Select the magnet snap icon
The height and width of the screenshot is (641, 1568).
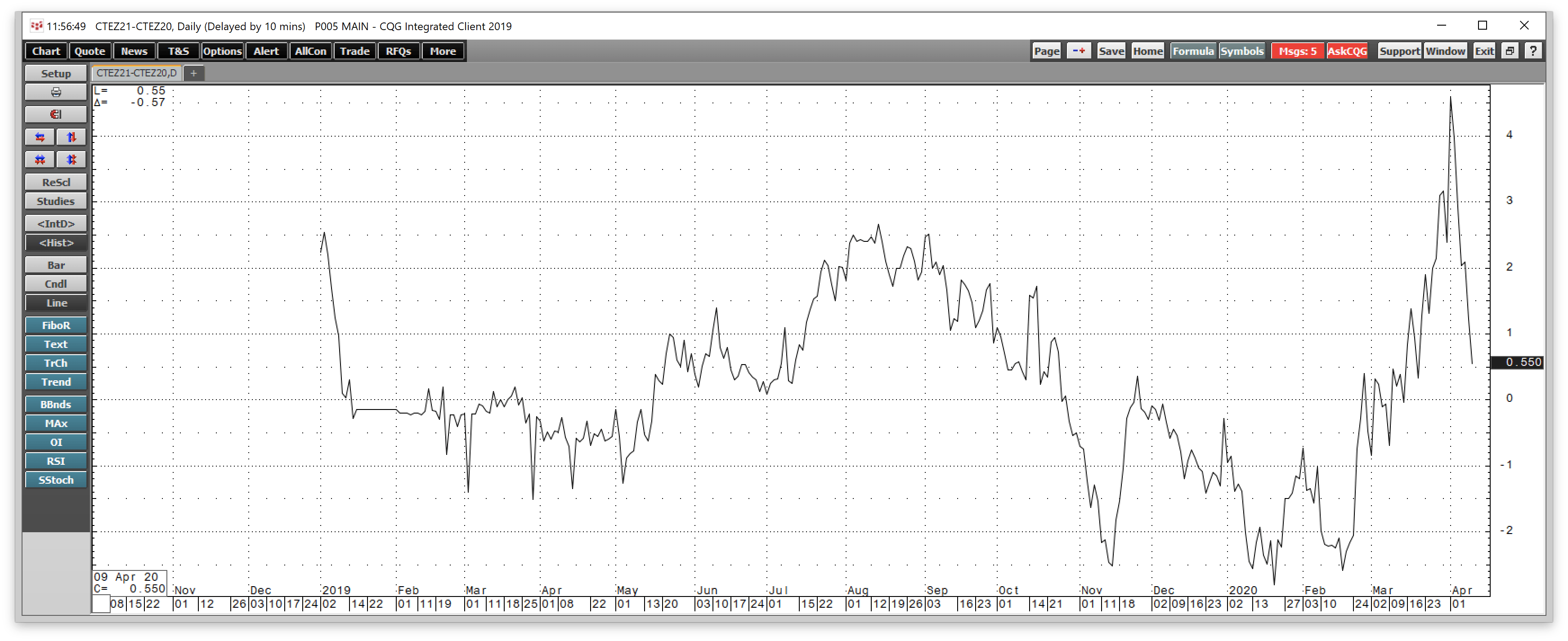(x=55, y=114)
